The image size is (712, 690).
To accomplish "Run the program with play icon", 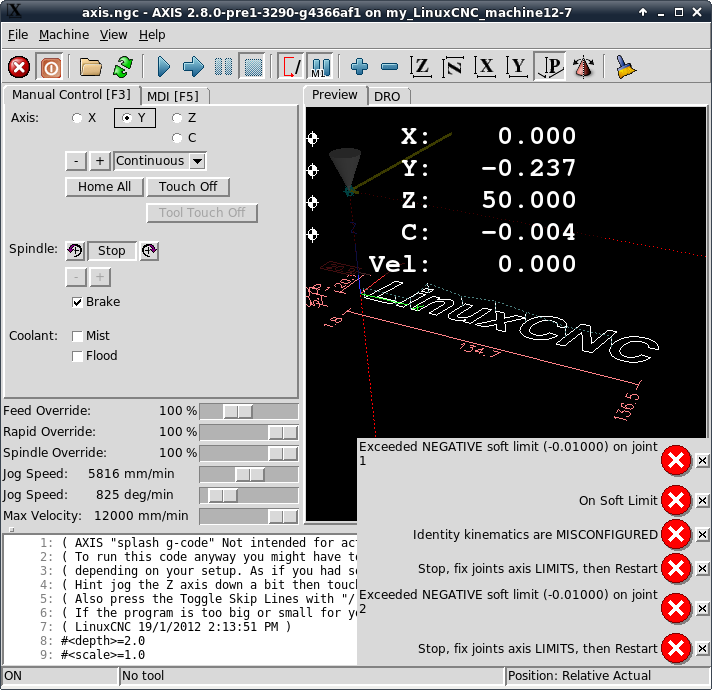I will (164, 67).
